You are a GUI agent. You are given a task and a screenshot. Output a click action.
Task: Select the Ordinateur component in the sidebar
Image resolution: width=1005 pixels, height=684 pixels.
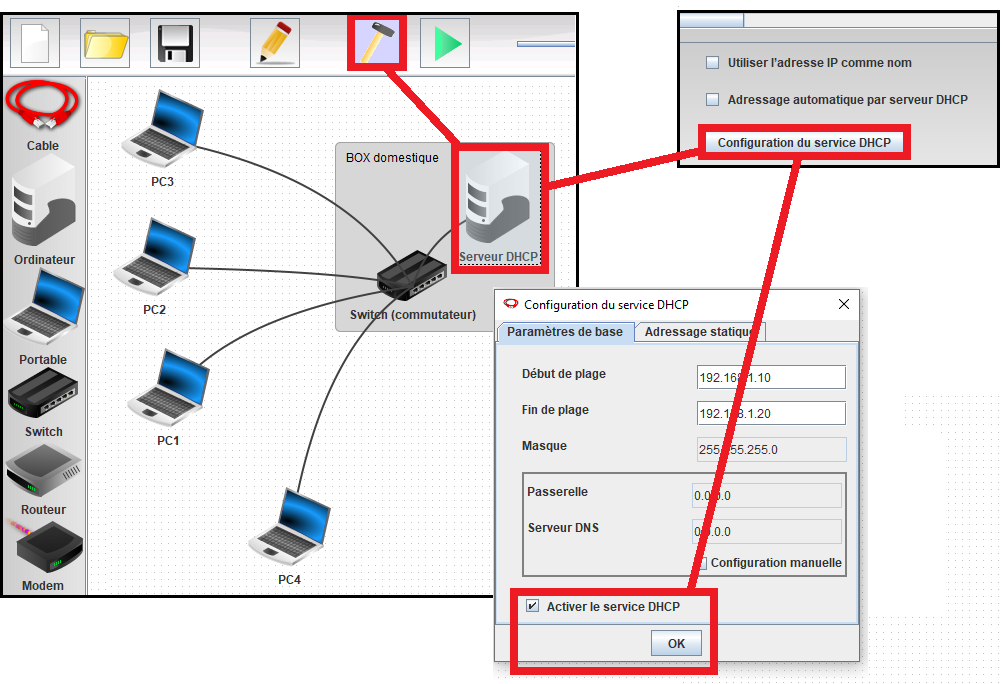pyautogui.click(x=43, y=205)
